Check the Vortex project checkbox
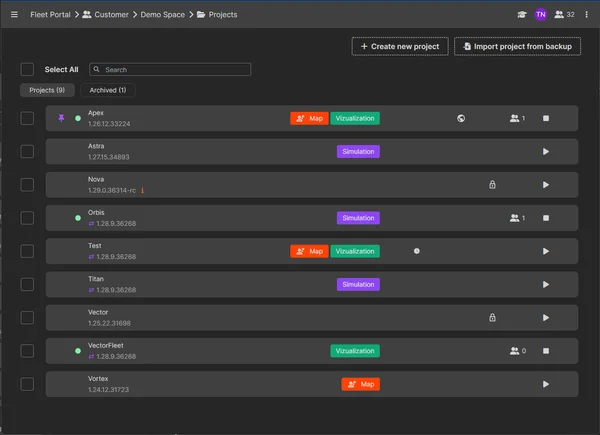600x435 pixels. 27,384
